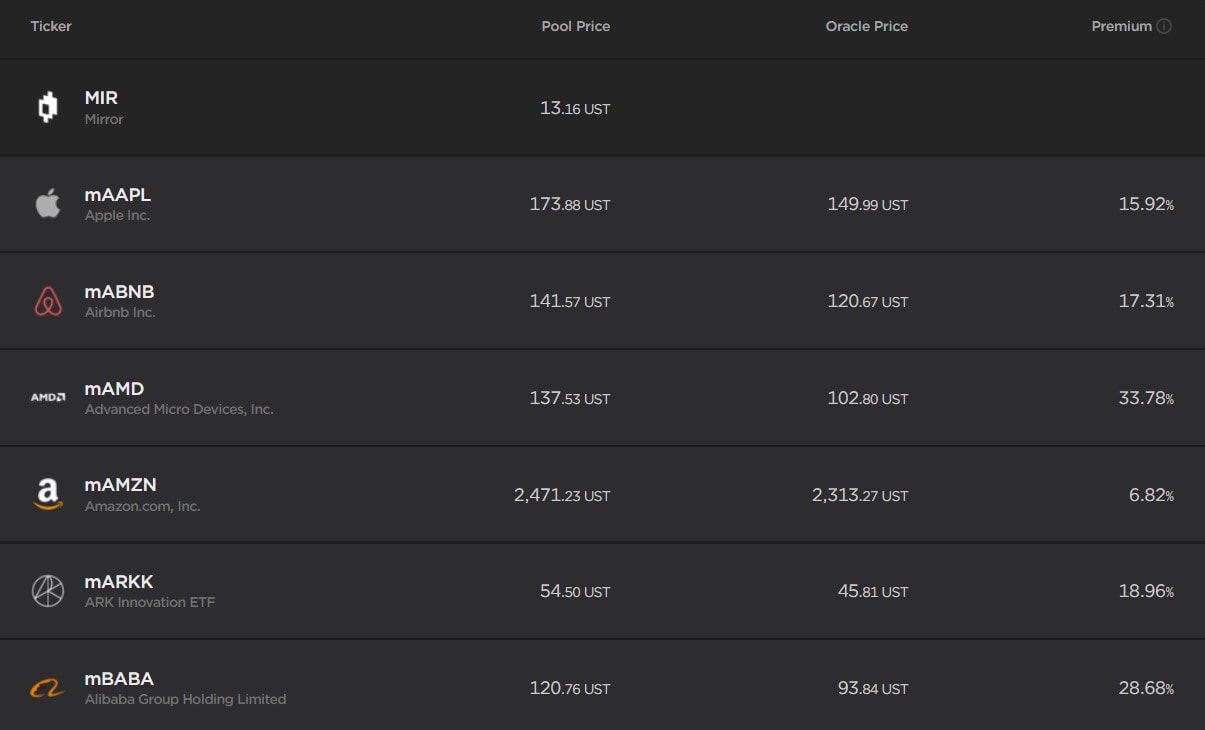Viewport: 1205px width, 730px height.
Task: Open the mABNB ticker name
Action: click(119, 292)
